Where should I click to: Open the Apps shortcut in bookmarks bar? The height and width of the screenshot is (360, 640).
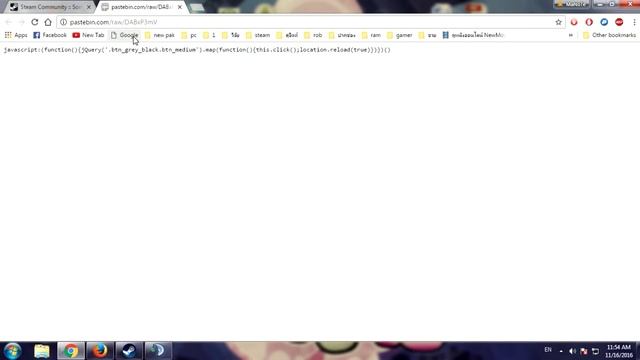pos(16,35)
